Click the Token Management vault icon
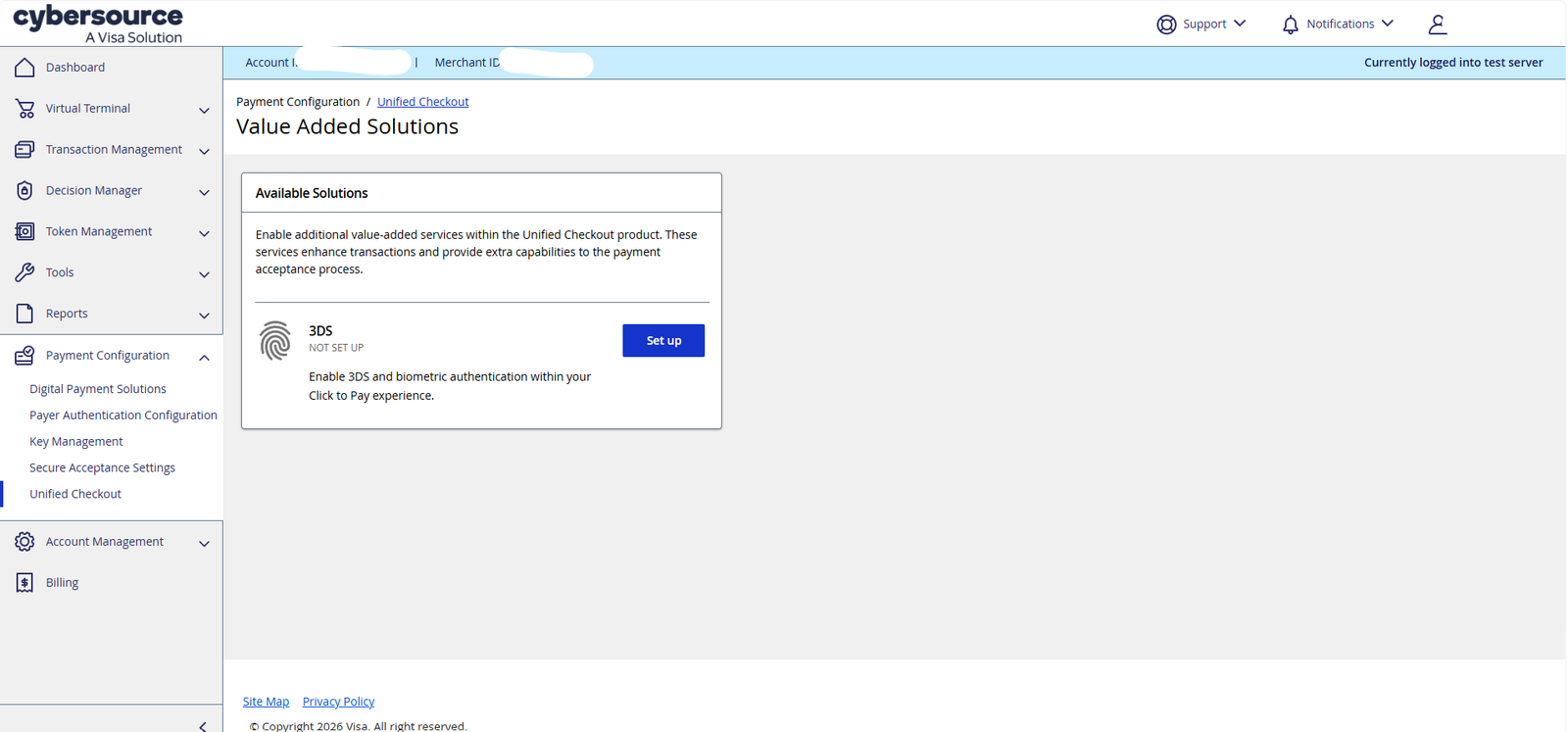 coord(24,232)
